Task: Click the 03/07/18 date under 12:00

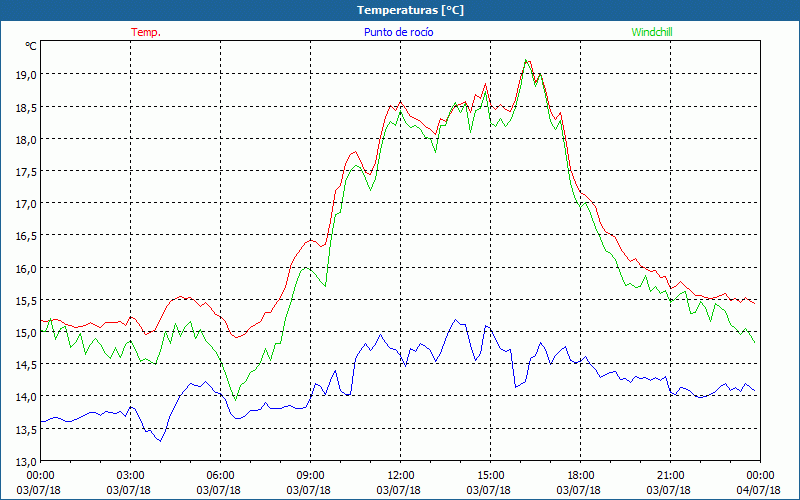Action: 398,490
